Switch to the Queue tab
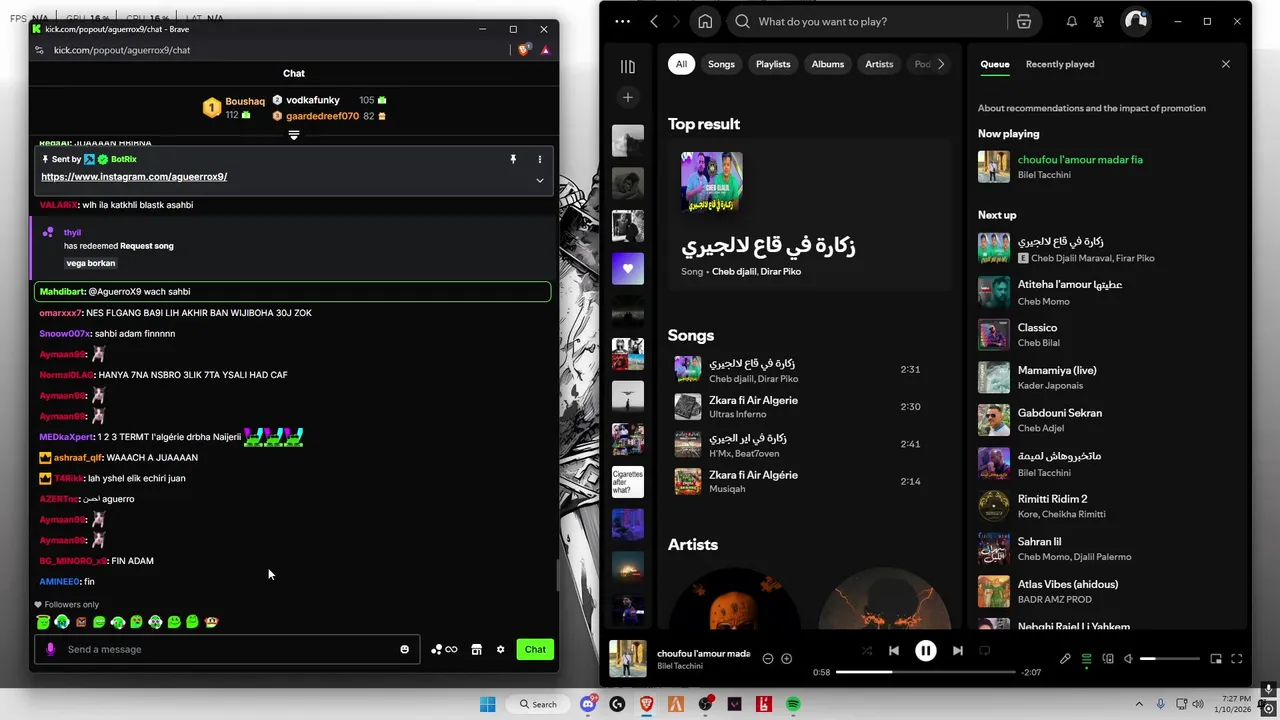This screenshot has width=1280, height=720. (x=995, y=64)
